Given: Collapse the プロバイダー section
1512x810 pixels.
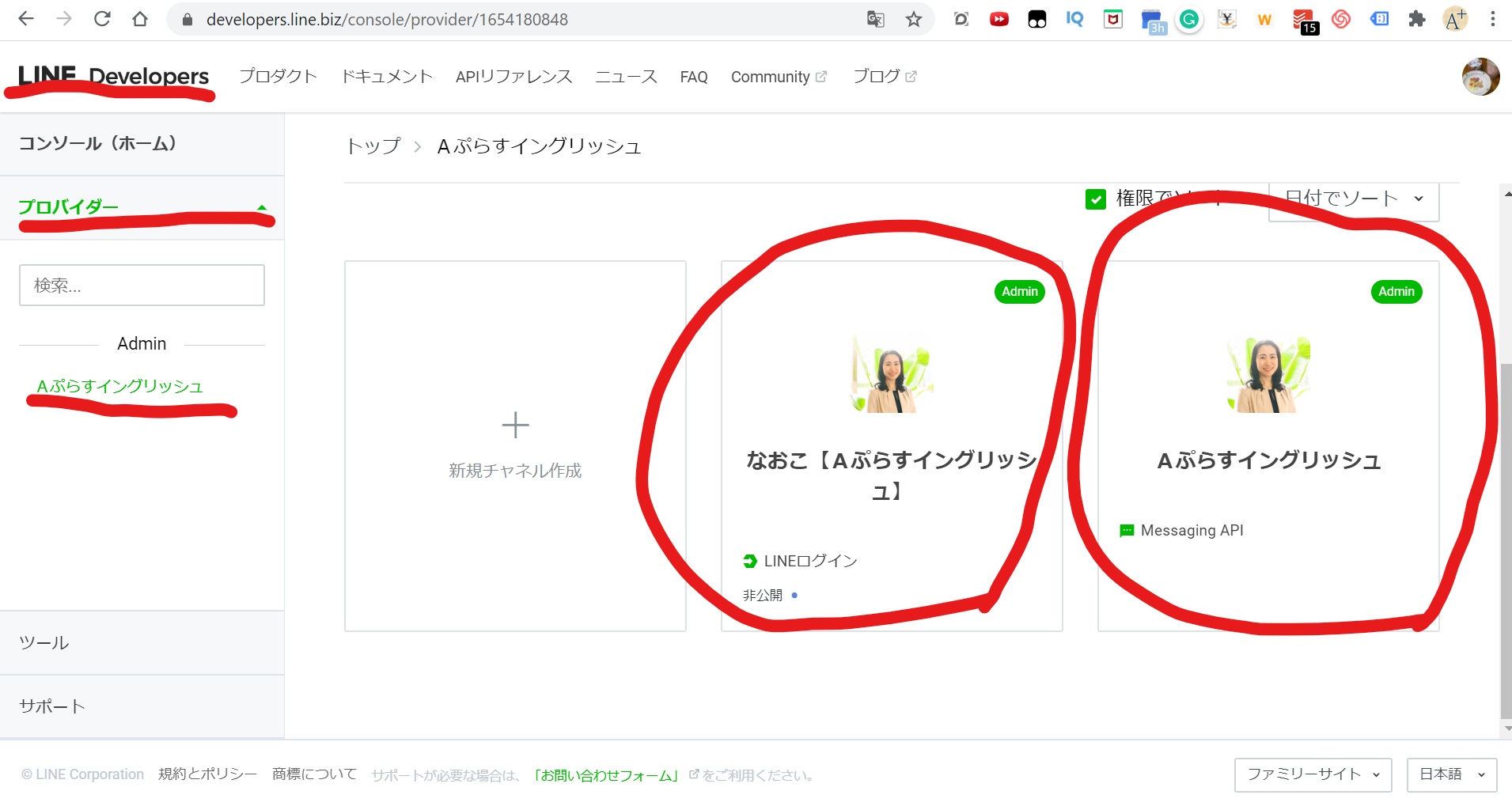Looking at the screenshot, I should 142,207.
